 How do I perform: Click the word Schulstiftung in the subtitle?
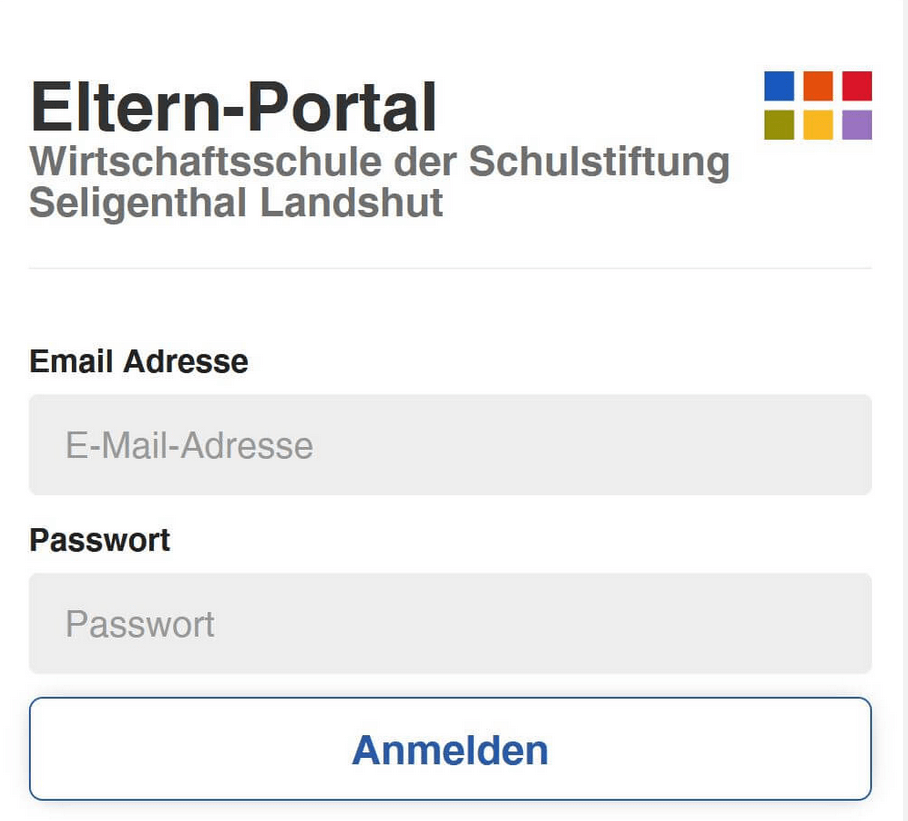(x=599, y=163)
